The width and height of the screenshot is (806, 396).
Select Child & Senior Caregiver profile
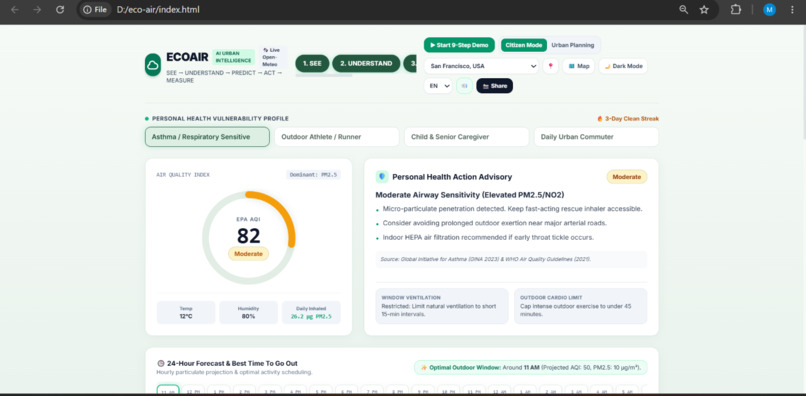467,137
